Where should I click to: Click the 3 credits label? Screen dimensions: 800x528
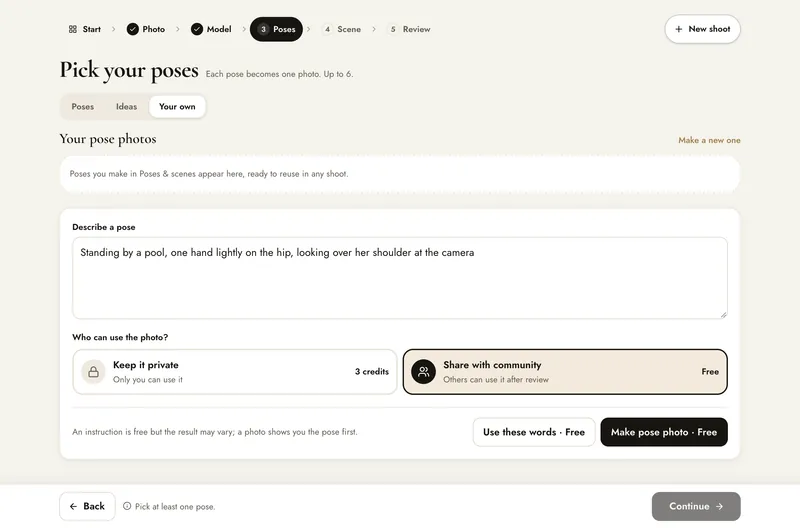pyautogui.click(x=372, y=372)
